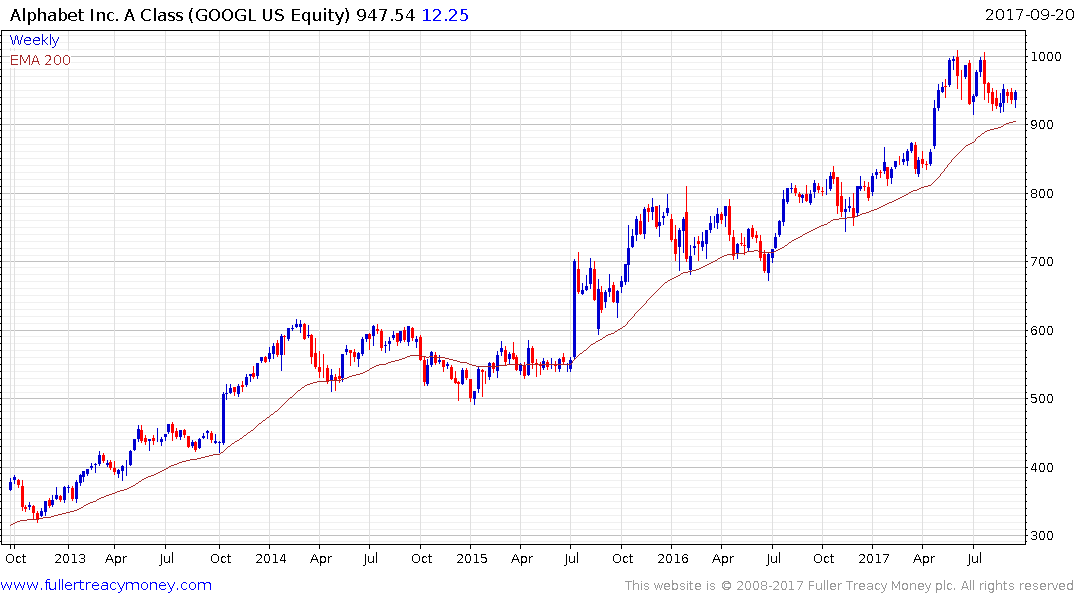Click the copyright notice text
Viewport: 1075px width, 600px height.
tap(849, 586)
